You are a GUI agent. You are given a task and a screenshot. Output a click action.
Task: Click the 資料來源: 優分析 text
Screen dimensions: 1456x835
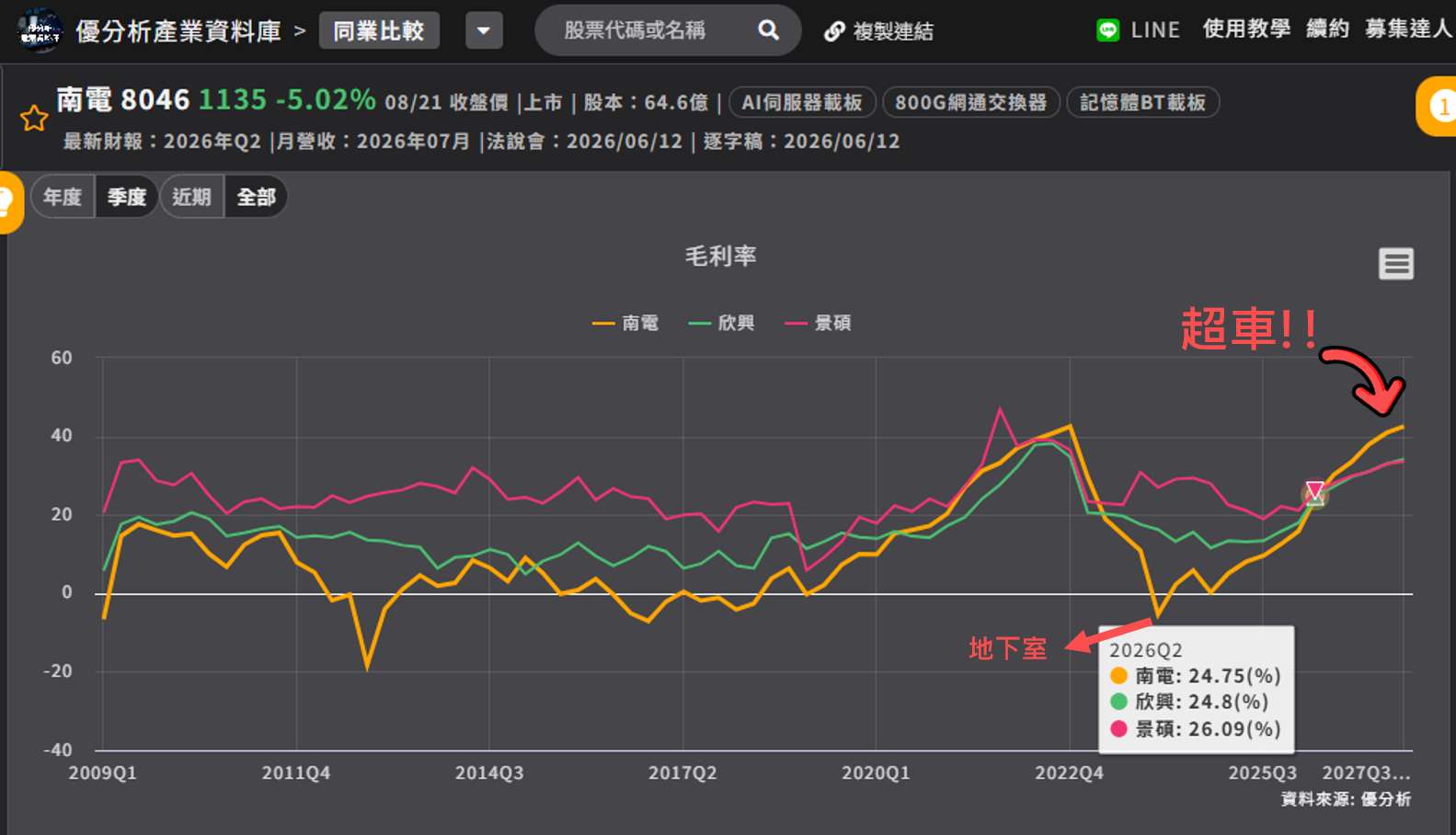1346,799
